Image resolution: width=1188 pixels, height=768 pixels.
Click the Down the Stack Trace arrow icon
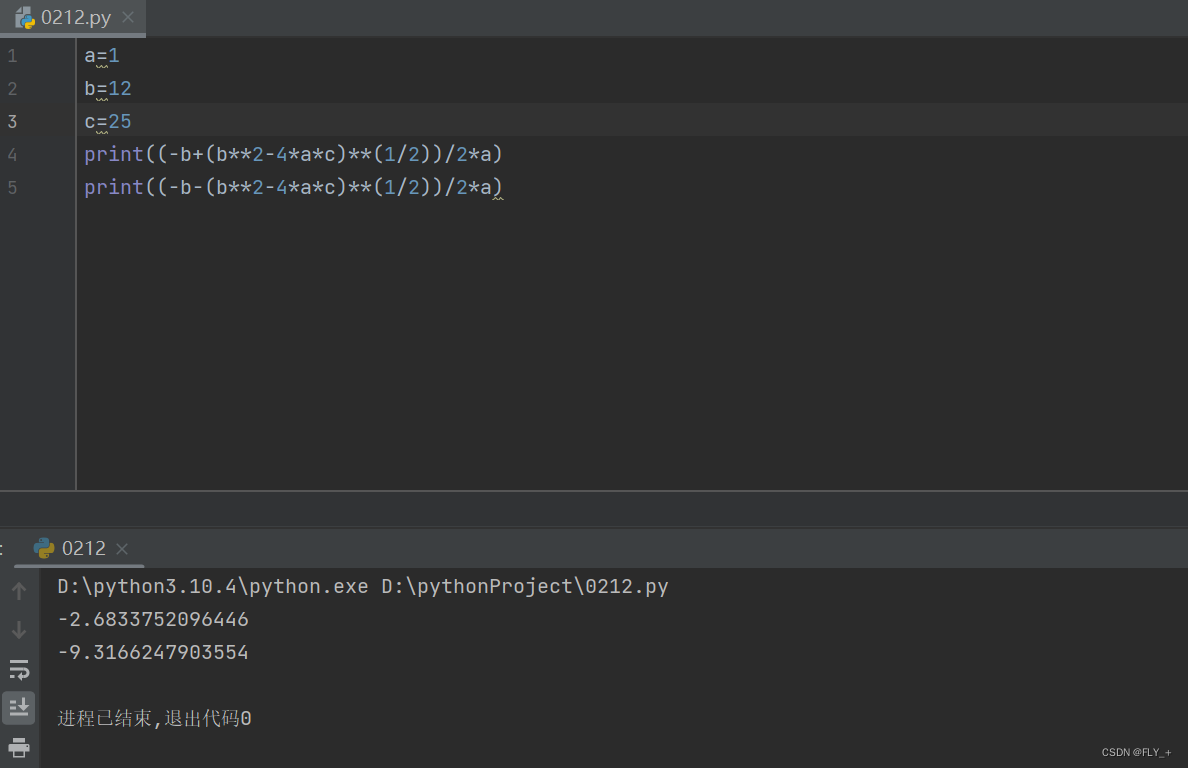(x=19, y=630)
